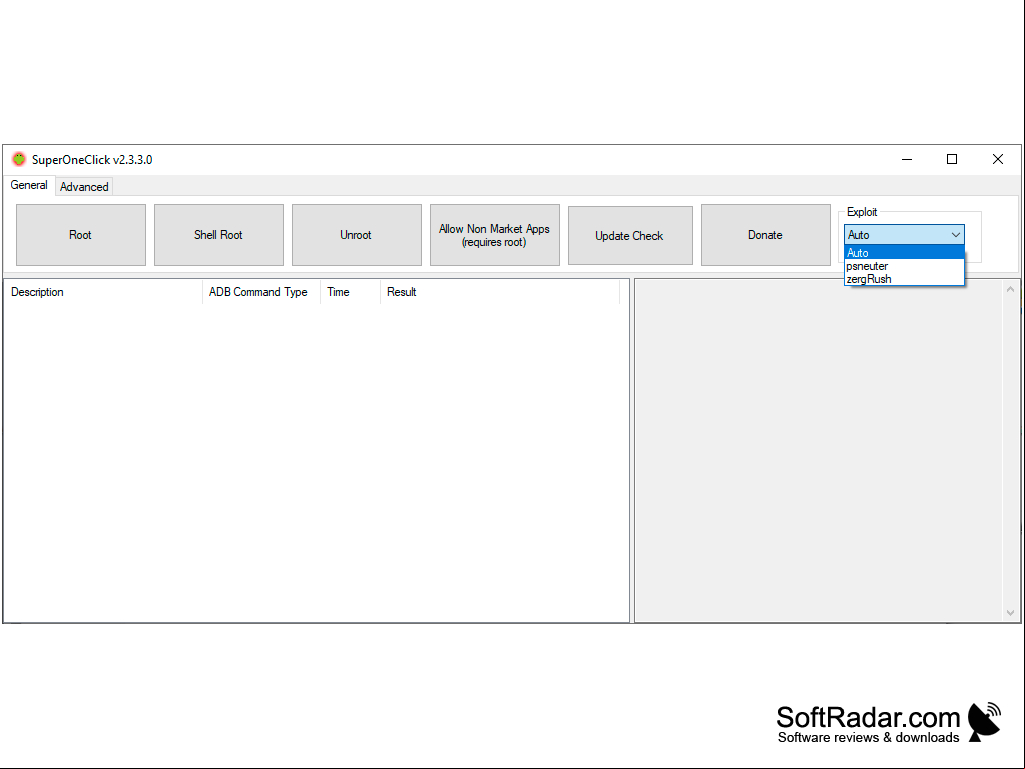Allow Non Market Apps button
Screen dimensions: 1025x769
(494, 235)
